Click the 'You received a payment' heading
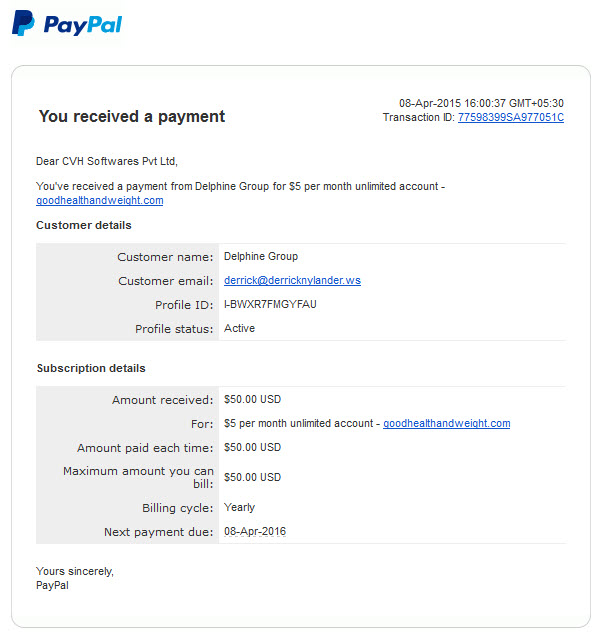608x635 pixels. coord(132,117)
